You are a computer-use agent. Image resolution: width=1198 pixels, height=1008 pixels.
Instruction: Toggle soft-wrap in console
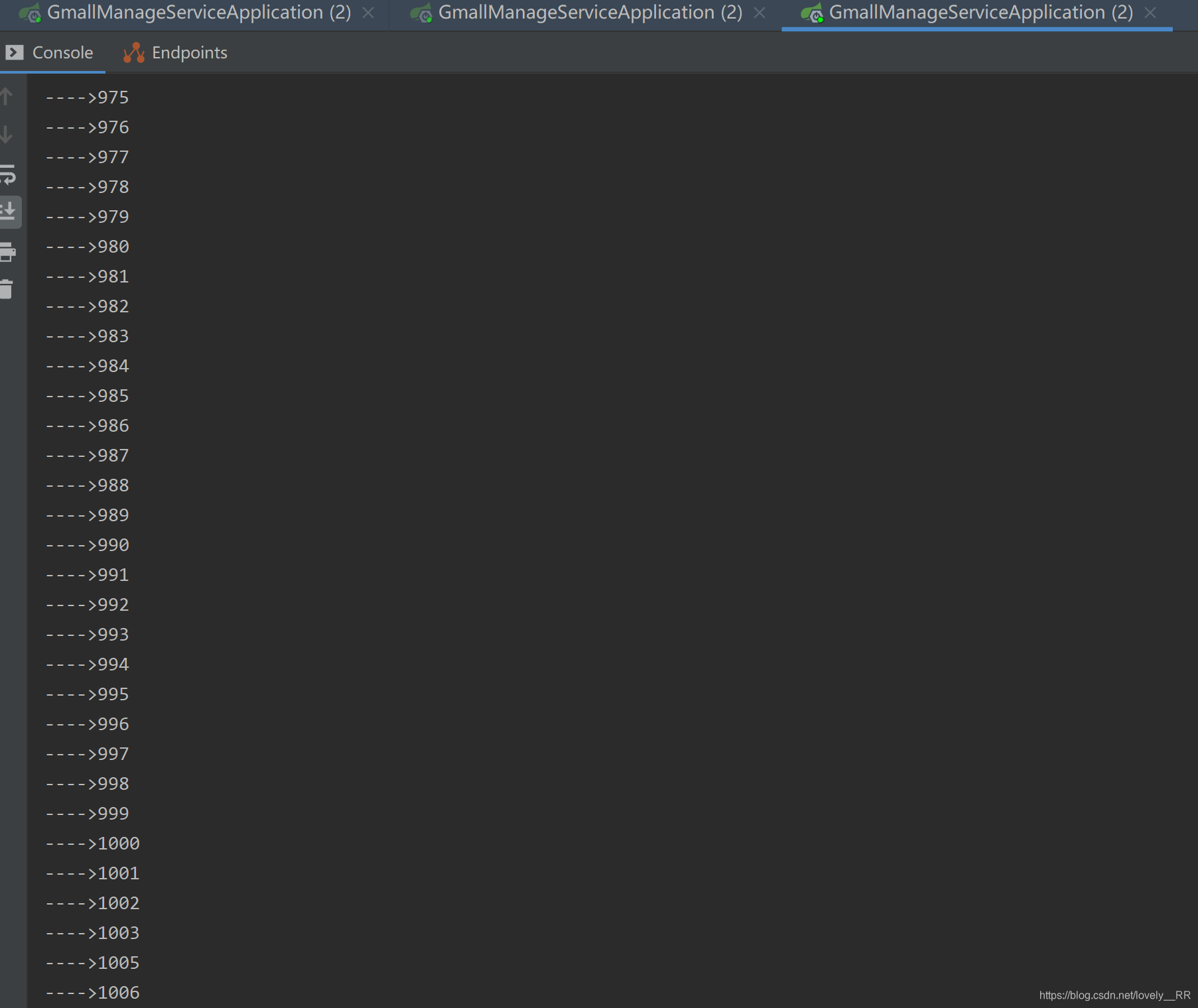coord(7,174)
